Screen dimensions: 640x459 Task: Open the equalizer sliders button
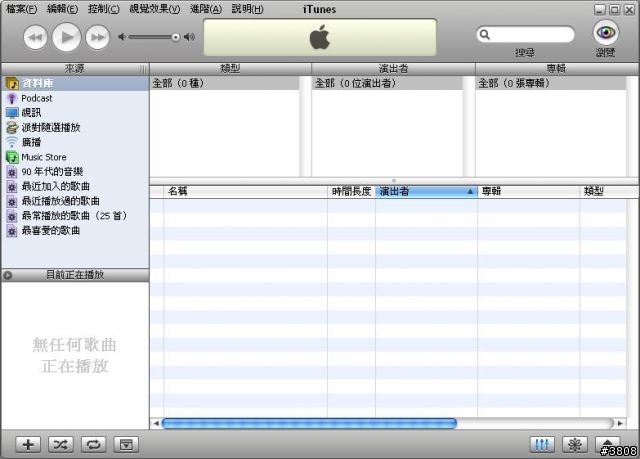(x=542, y=444)
